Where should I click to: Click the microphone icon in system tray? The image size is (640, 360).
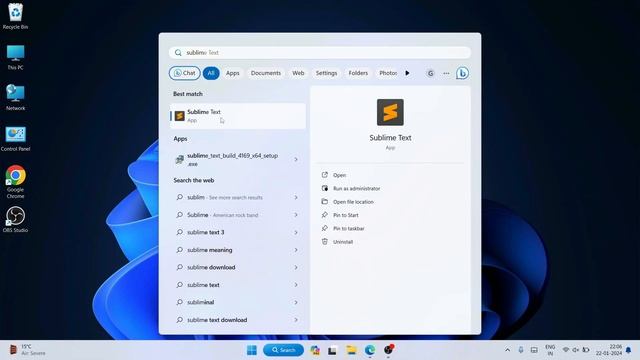[521, 350]
